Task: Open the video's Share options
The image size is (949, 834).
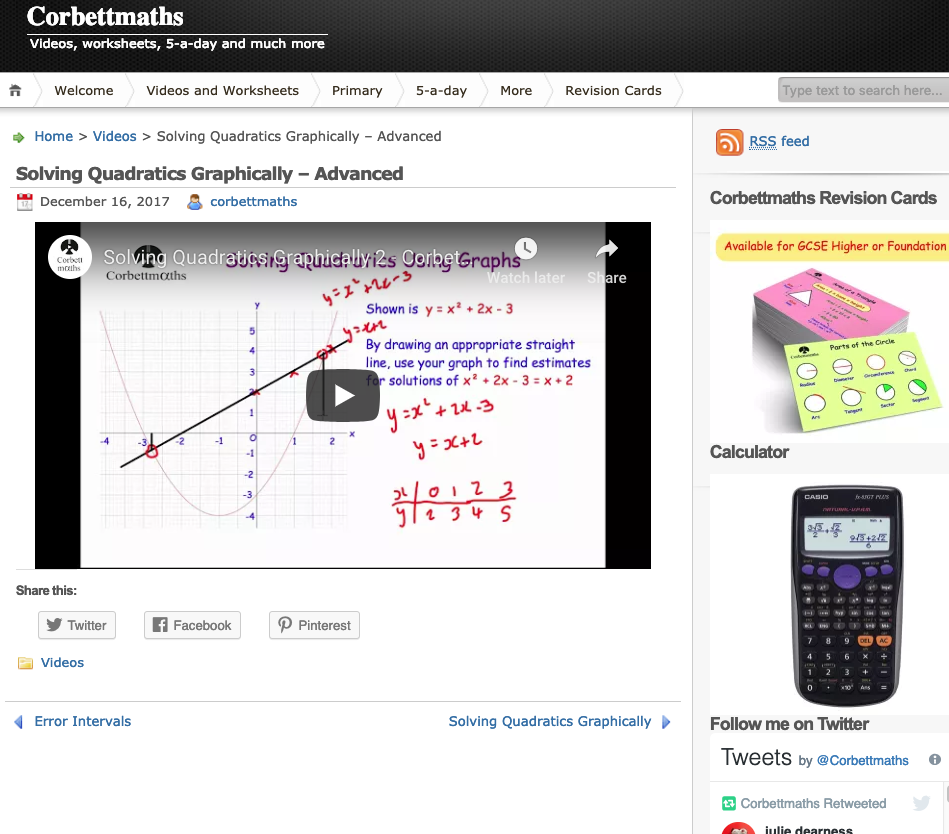Action: point(606,249)
